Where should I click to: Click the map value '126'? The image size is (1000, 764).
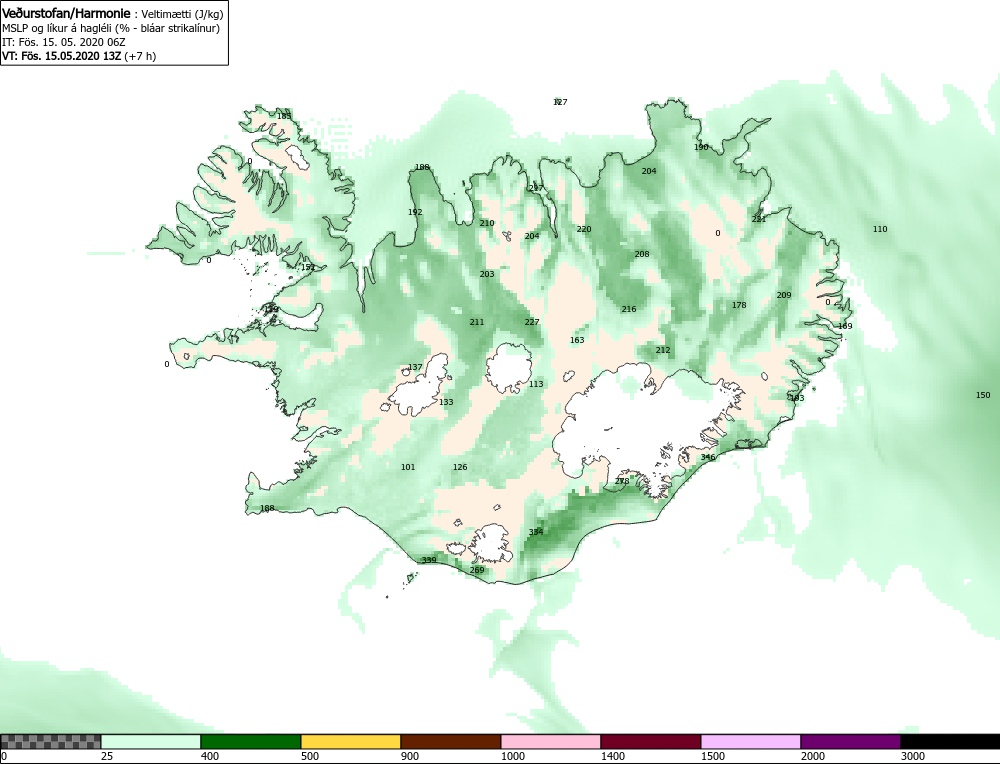pyautogui.click(x=460, y=467)
